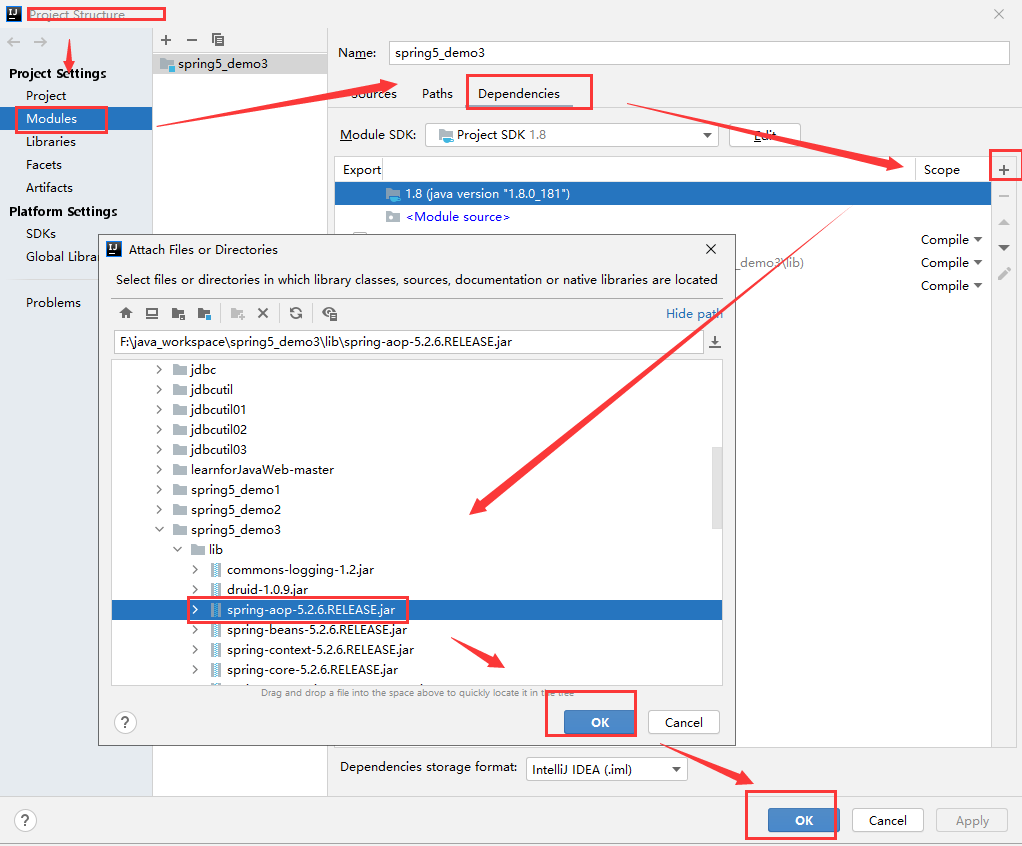Select spring-beans-5.2.6.RELEASE.jar file

pos(317,630)
